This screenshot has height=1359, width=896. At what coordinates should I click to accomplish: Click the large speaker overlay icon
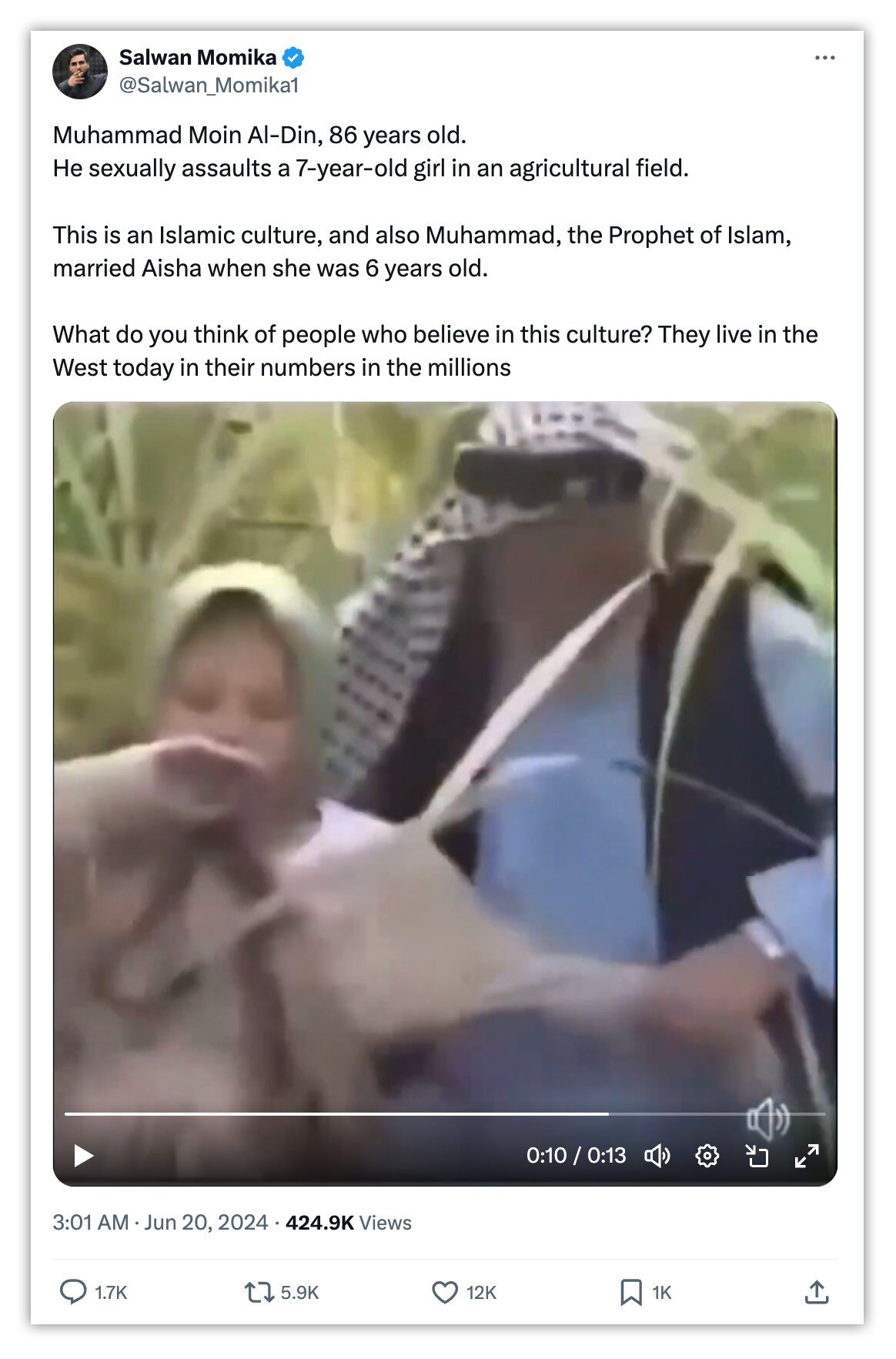768,1120
